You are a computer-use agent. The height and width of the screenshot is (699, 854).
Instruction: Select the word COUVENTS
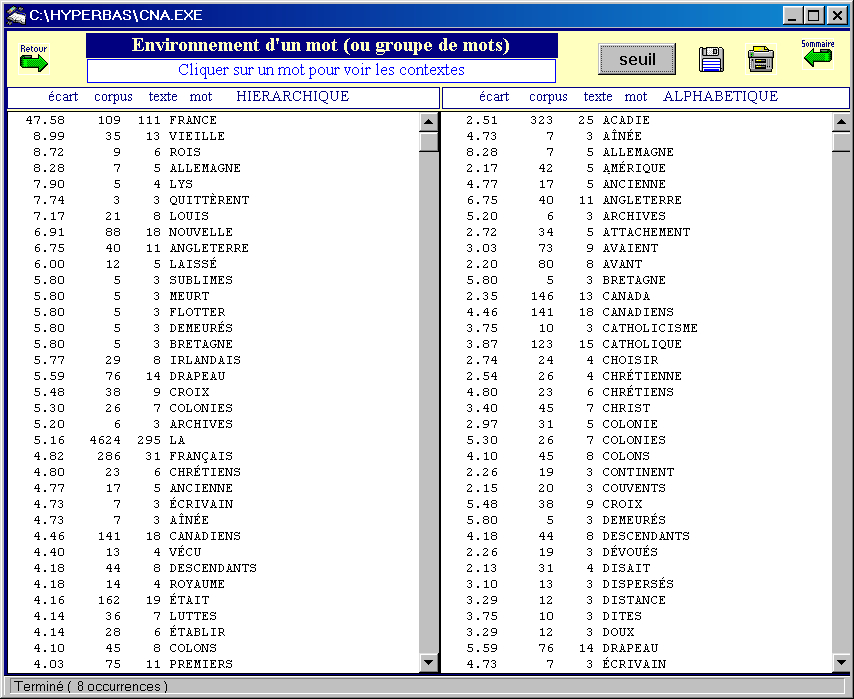click(x=634, y=488)
